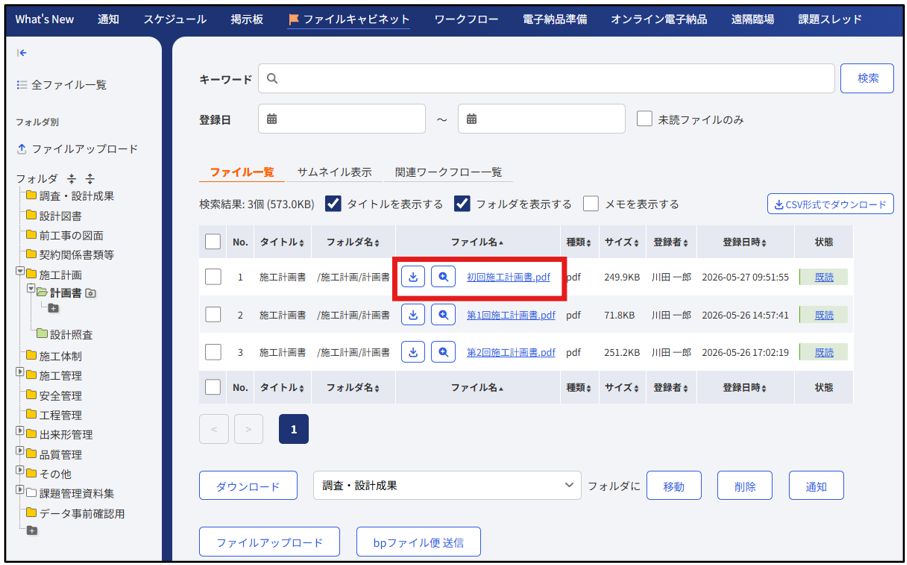This screenshot has width=907, height=565.
Task: Open the calendar icon in end date field
Action: [472, 119]
